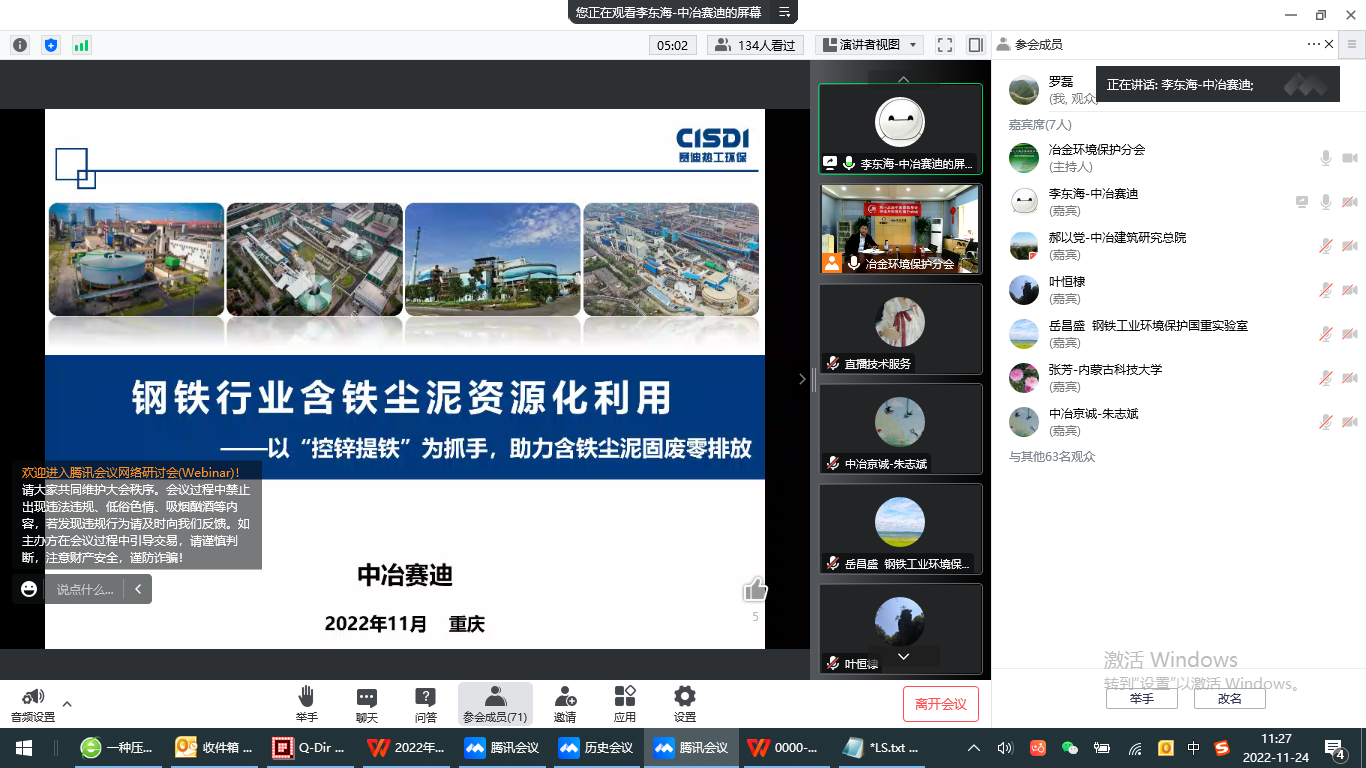
Task: Click the 改名 rename button
Action: click(x=1229, y=699)
